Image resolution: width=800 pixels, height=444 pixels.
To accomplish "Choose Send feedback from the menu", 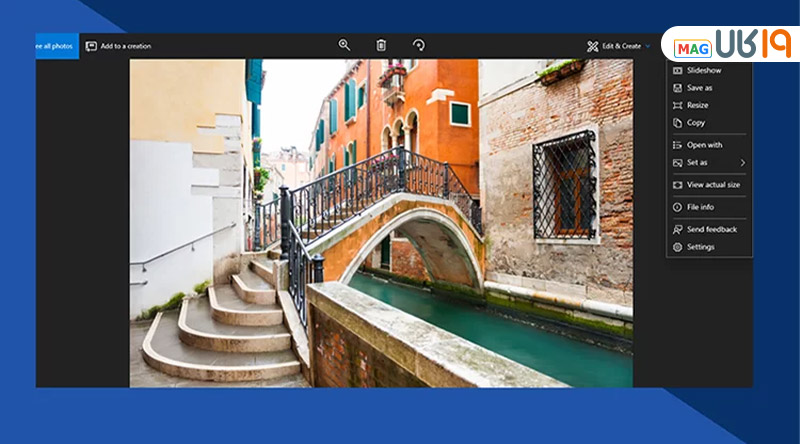I will pyautogui.click(x=711, y=229).
